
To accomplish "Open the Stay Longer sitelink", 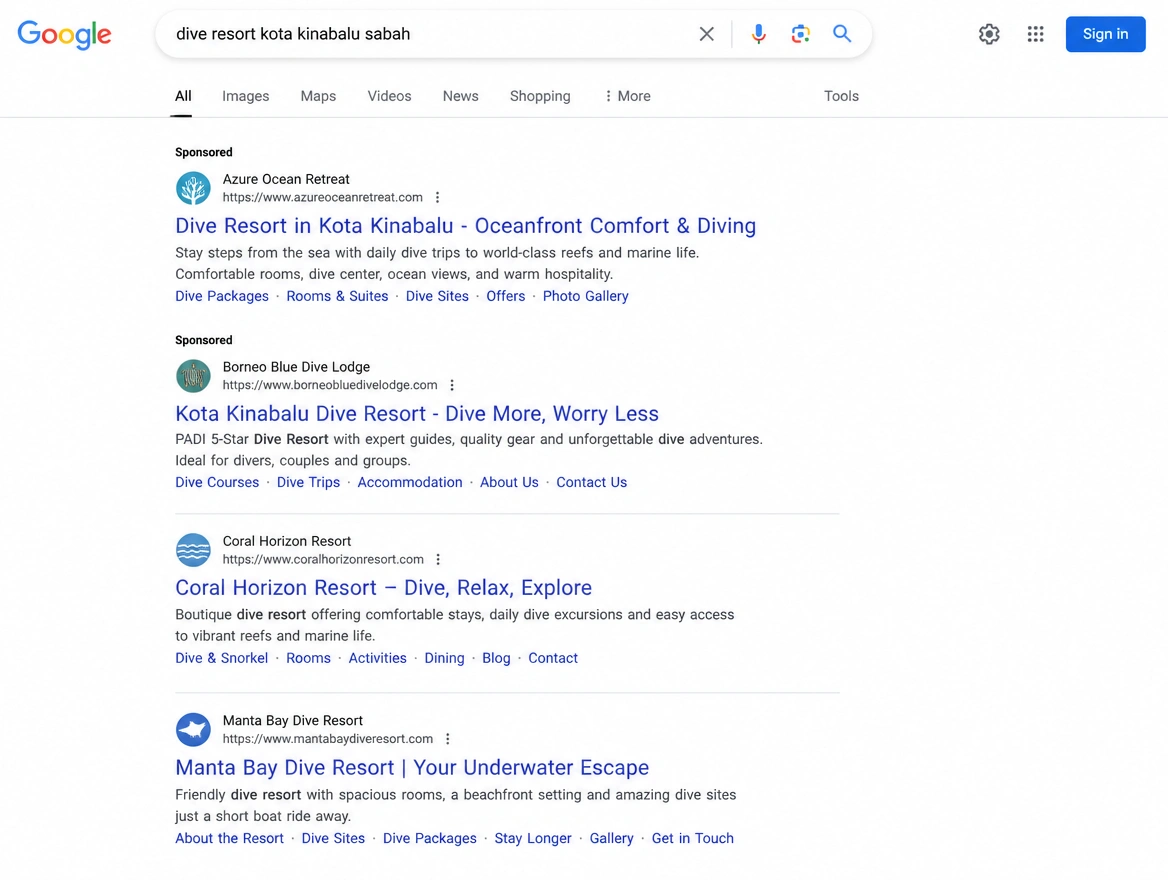I will point(533,839).
